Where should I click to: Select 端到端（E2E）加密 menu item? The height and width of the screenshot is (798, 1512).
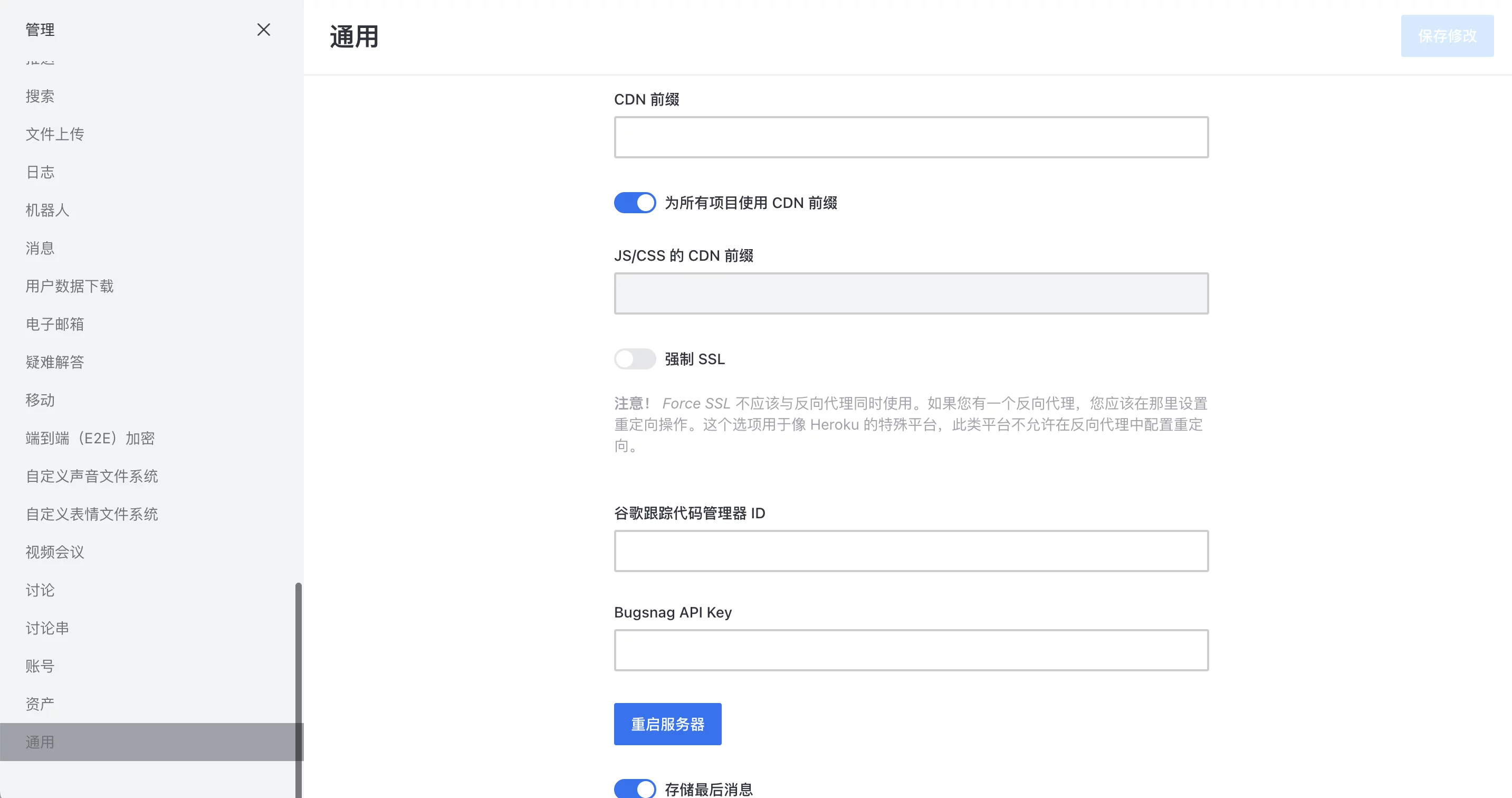pos(90,438)
